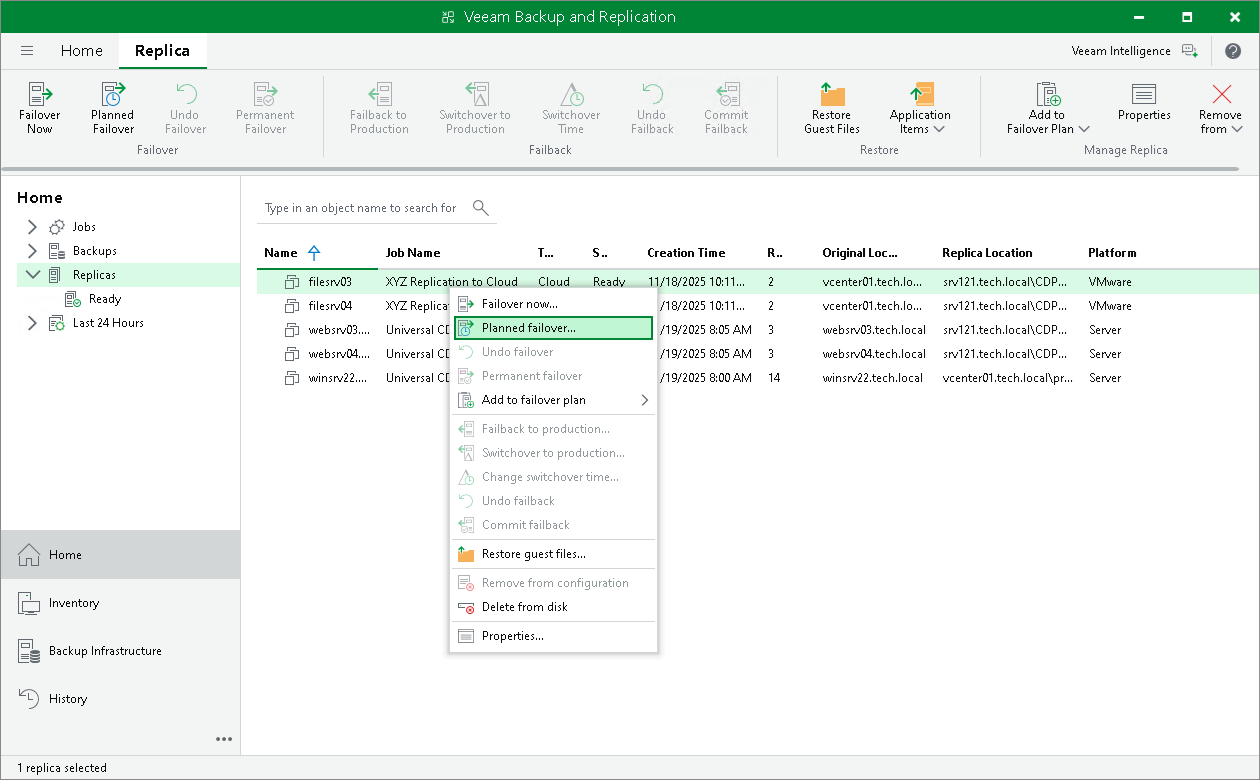Select the Ready node under Replicas
The width and height of the screenshot is (1260, 780).
[104, 299]
